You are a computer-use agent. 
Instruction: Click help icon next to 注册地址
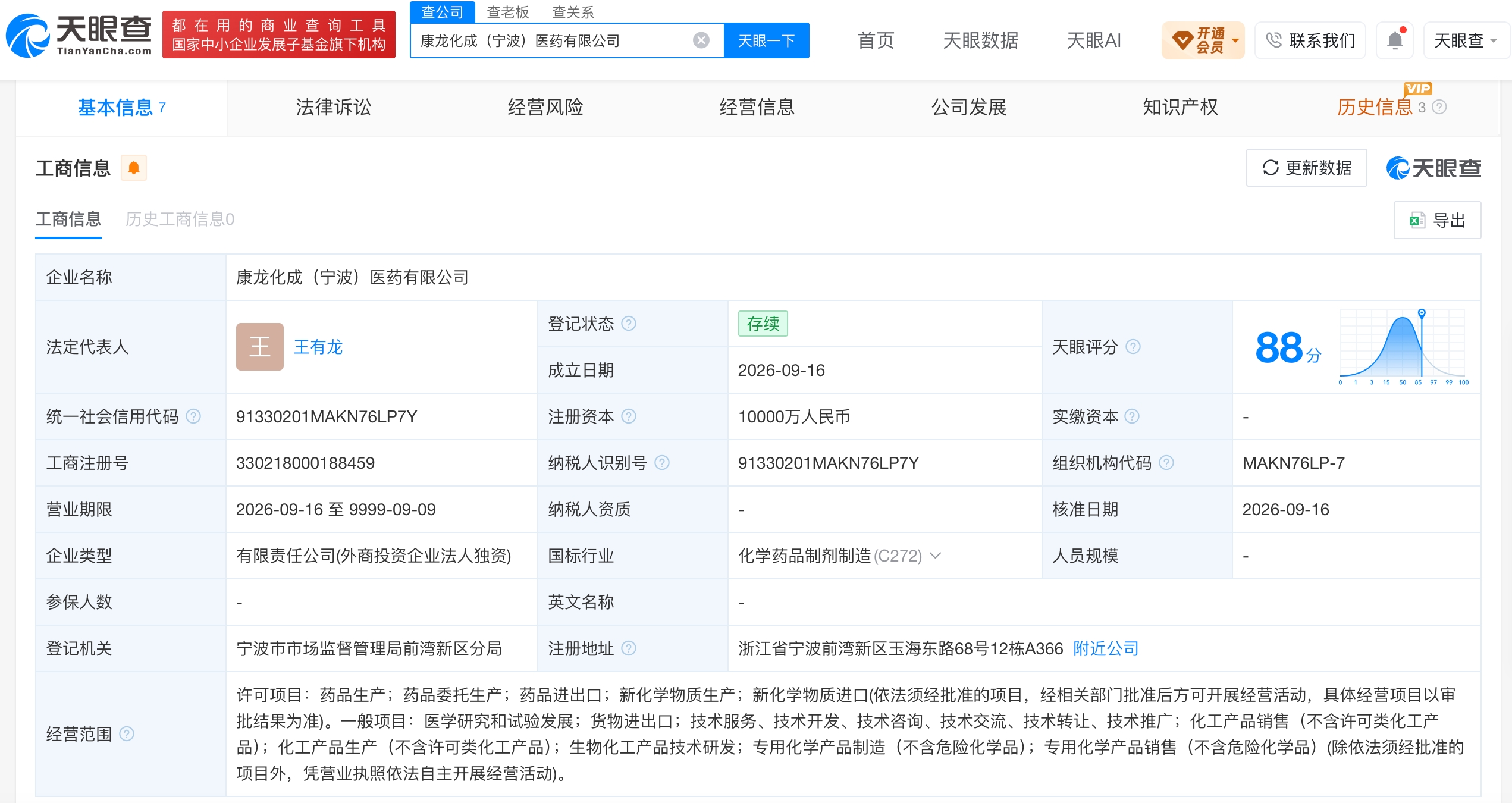coord(629,648)
